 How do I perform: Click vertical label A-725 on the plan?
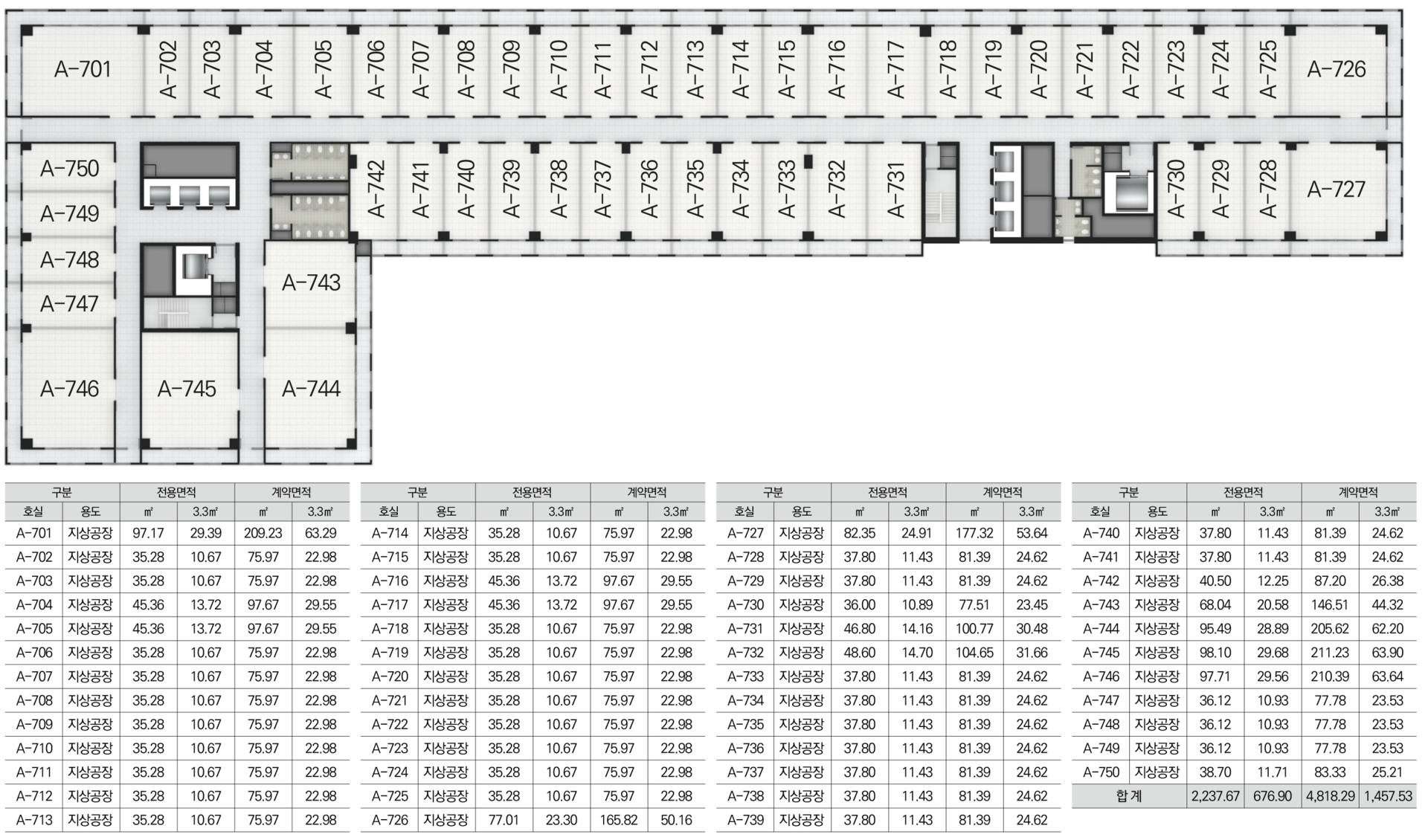[1267, 69]
